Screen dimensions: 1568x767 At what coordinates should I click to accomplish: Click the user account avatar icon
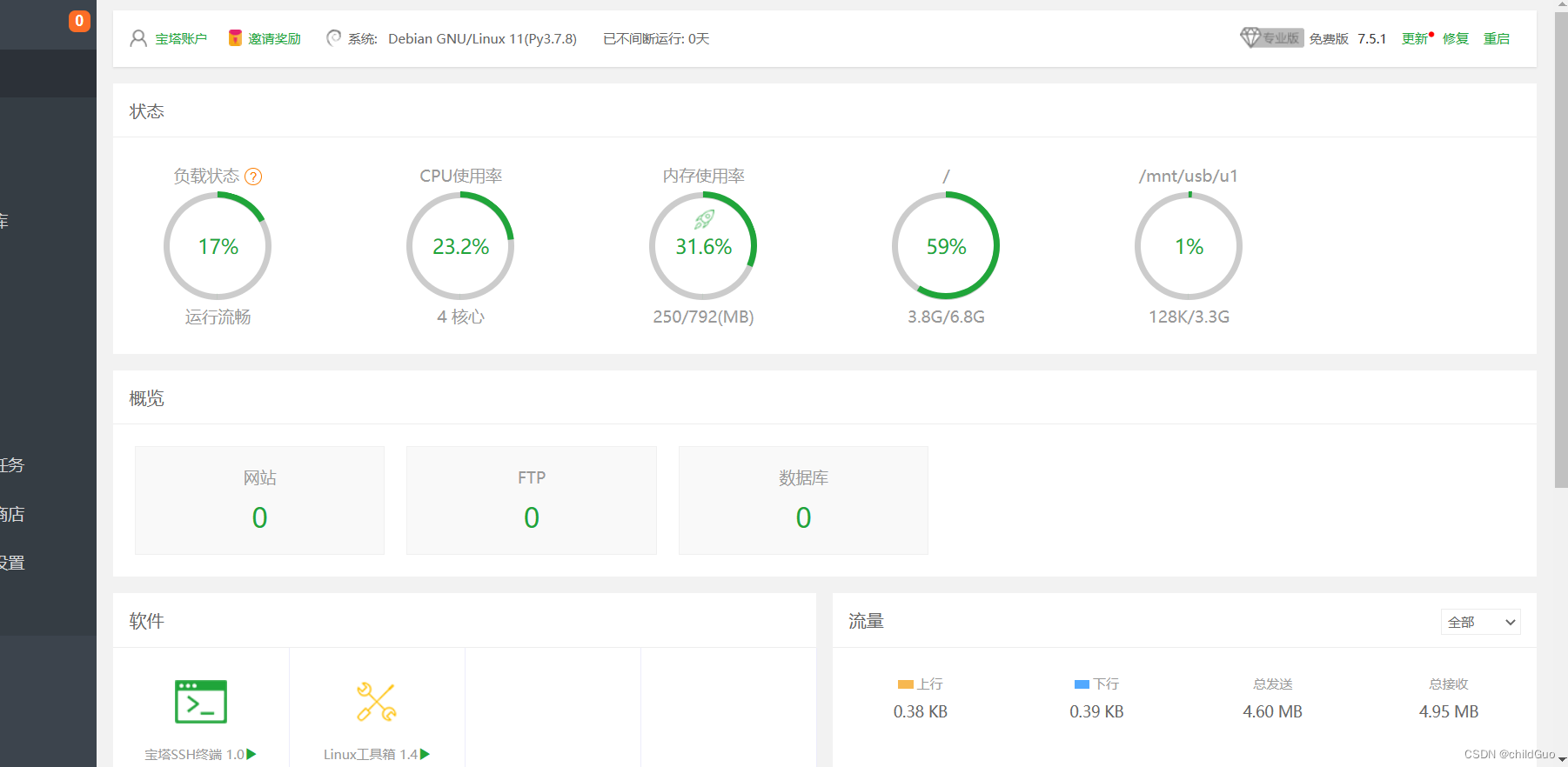coord(138,38)
